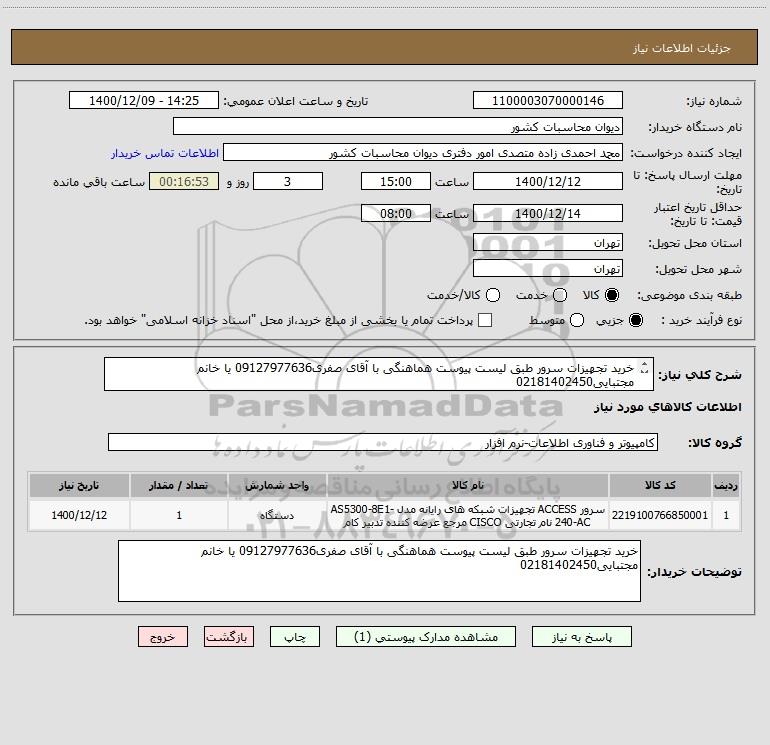Viewport: 770px width, 745px height.
Task: Select the خدمت radio button
Action: coord(560,295)
